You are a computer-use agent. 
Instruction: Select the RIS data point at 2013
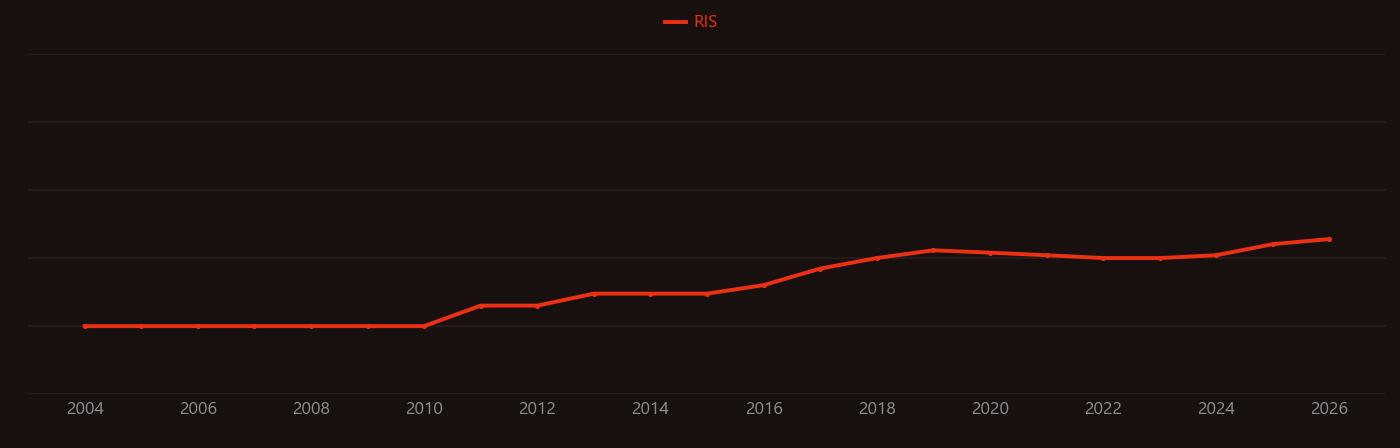pos(594,294)
